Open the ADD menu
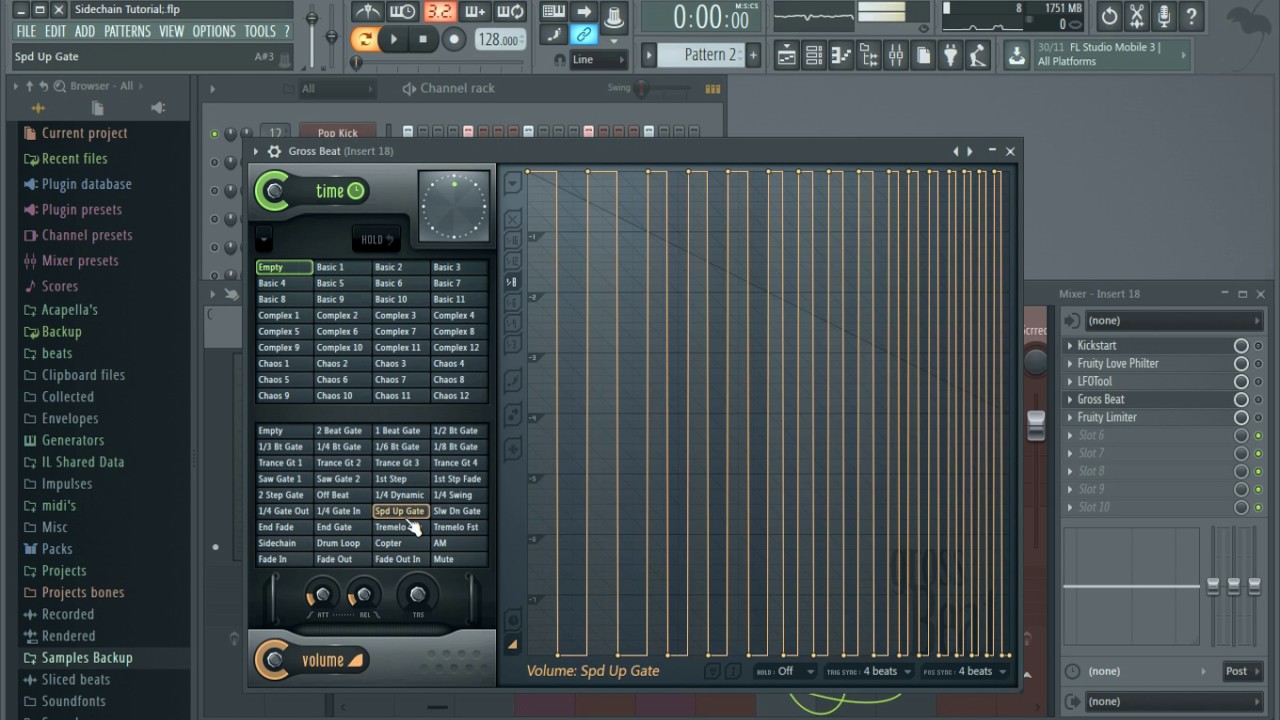This screenshot has width=1280, height=720. (85, 32)
